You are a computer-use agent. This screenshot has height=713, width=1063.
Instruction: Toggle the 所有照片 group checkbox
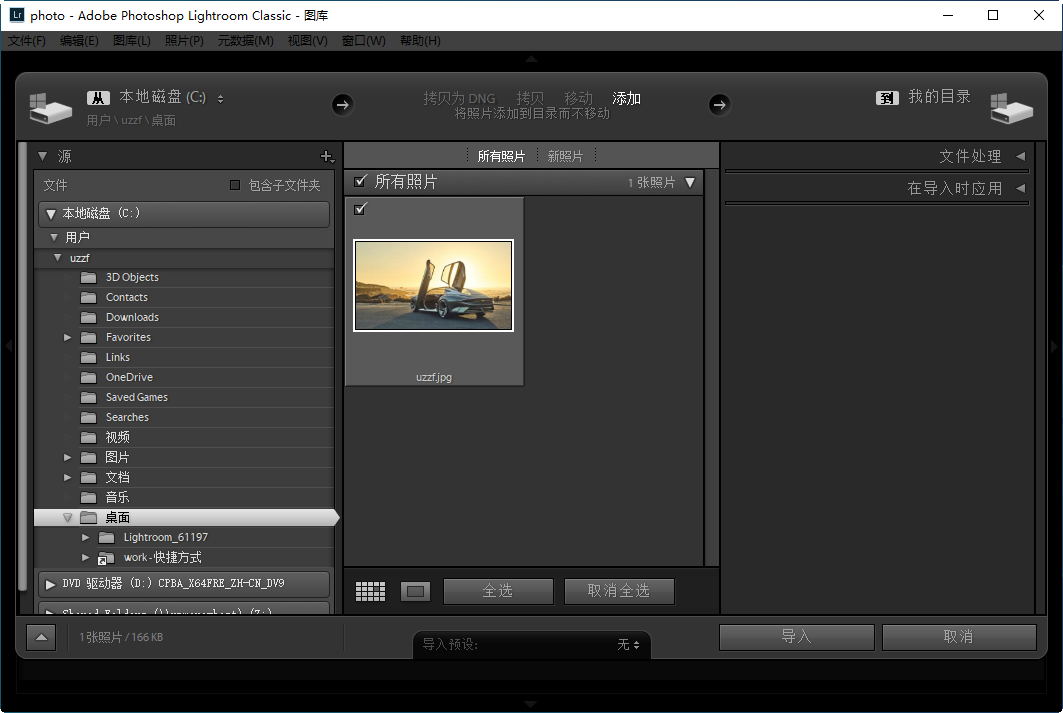tap(361, 181)
